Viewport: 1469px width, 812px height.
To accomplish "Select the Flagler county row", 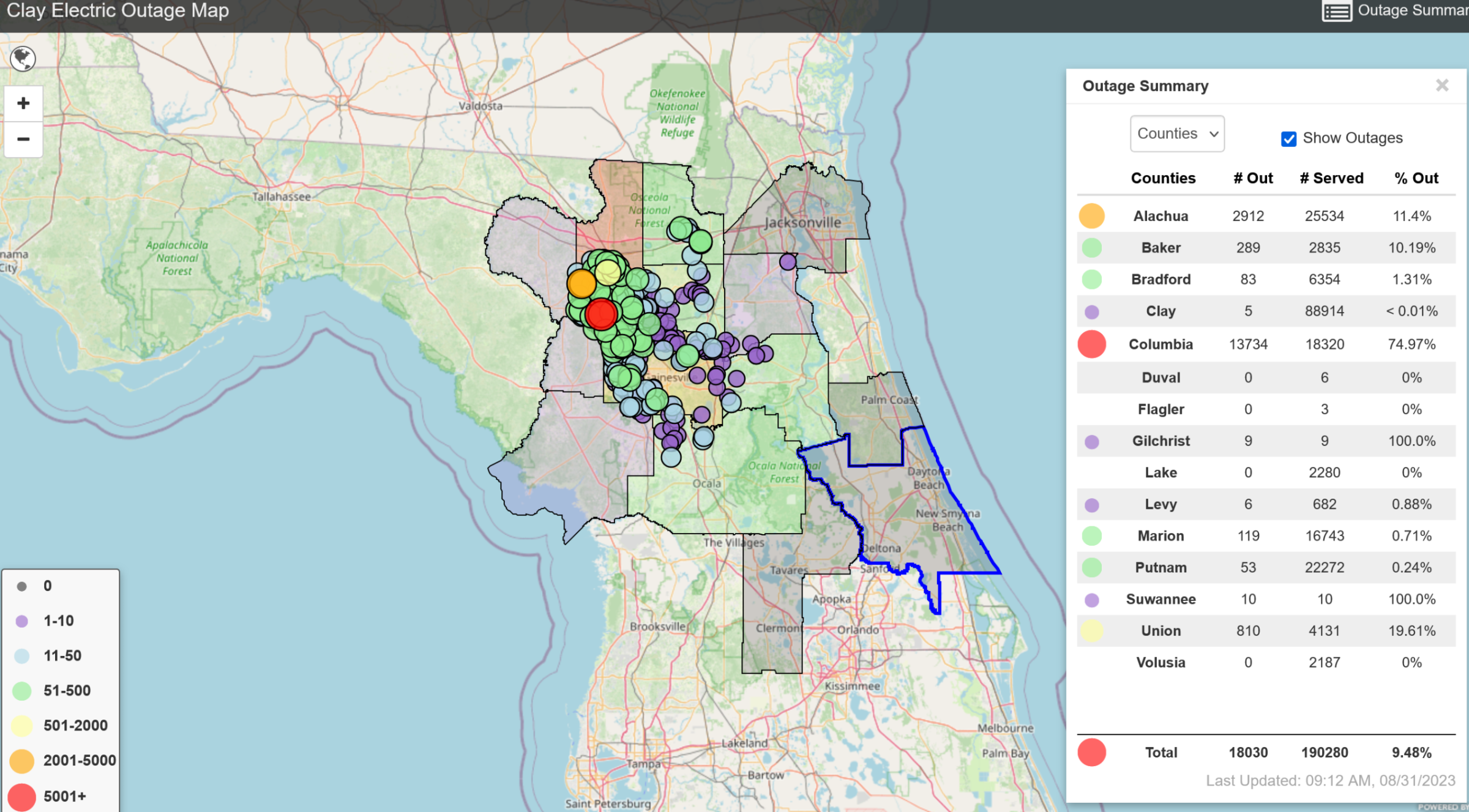I will [1266, 409].
